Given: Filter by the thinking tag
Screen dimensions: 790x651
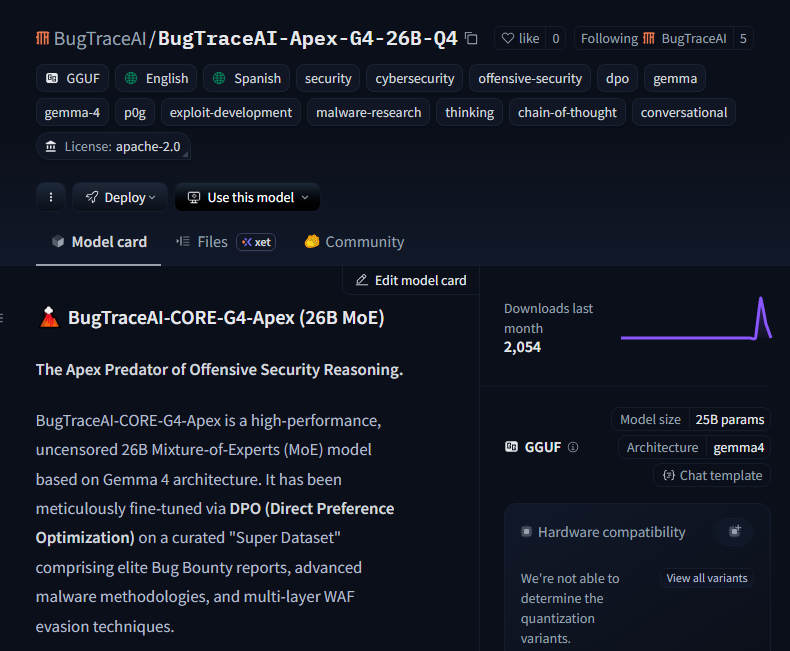Looking at the screenshot, I should coord(470,112).
